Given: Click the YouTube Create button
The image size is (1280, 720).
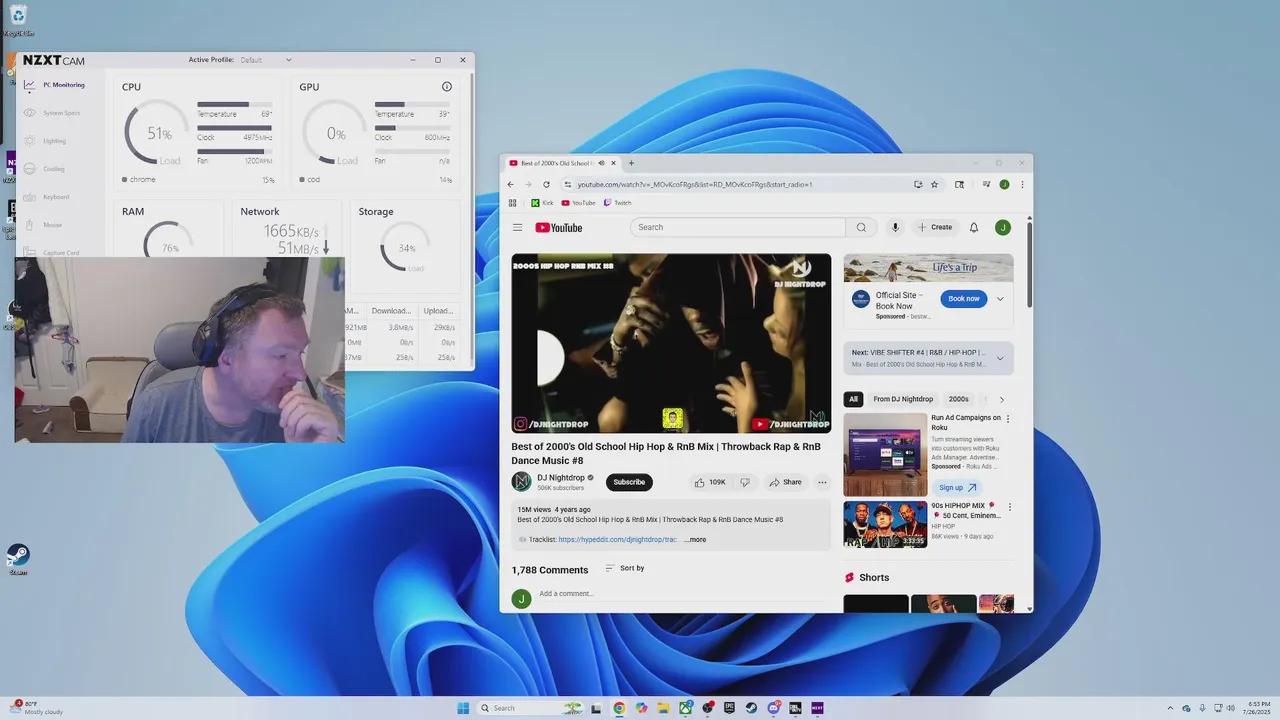Looking at the screenshot, I should coord(936,227).
